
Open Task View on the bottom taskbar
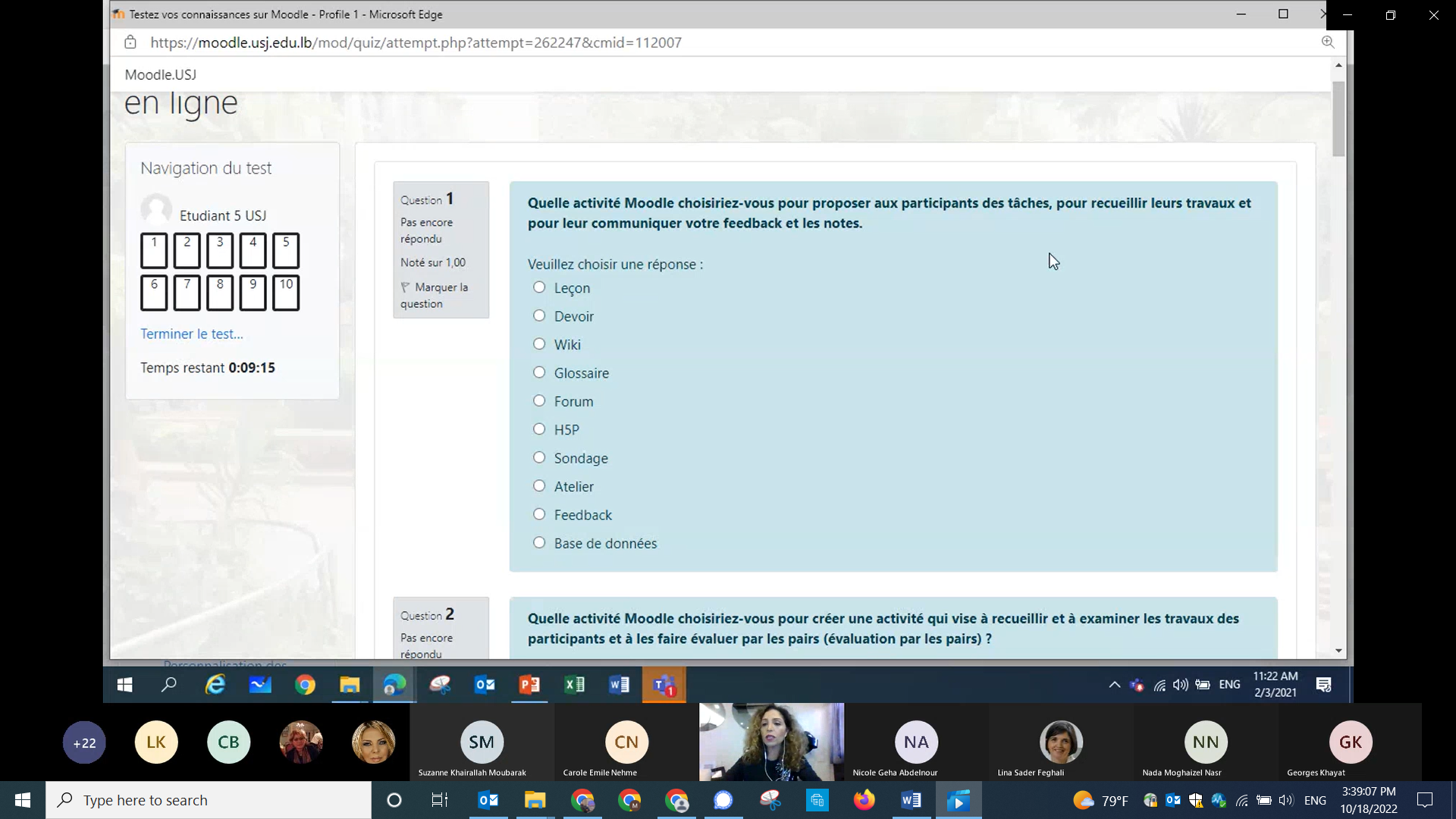point(440,800)
